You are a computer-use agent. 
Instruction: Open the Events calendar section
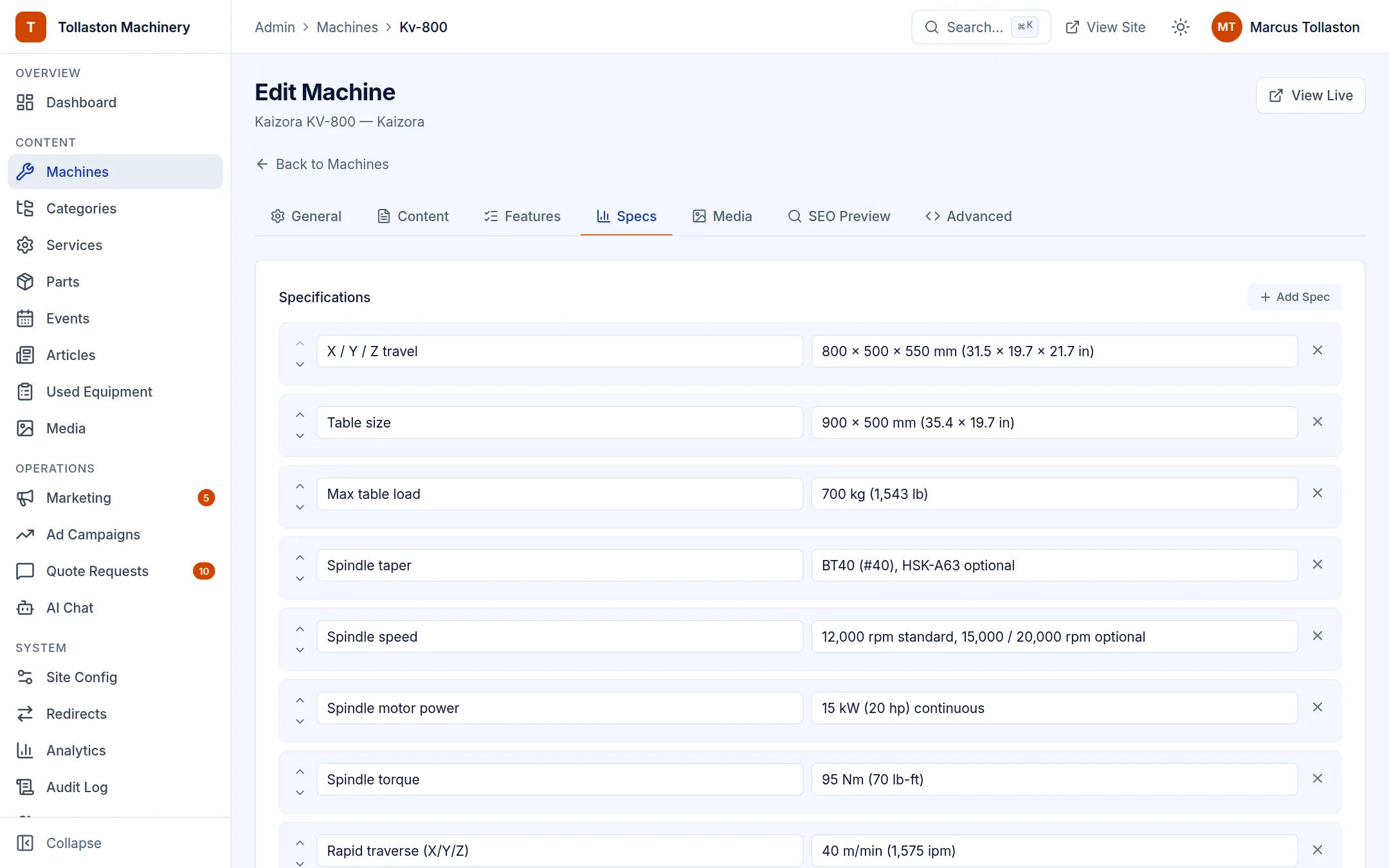click(x=115, y=318)
